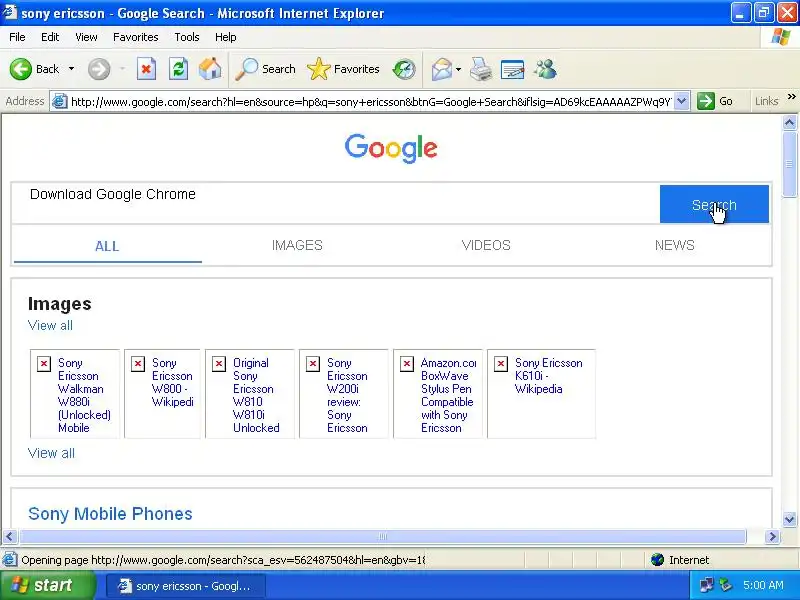The width and height of the screenshot is (800, 600).
Task: Open the Messenger people icon
Action: 545,69
